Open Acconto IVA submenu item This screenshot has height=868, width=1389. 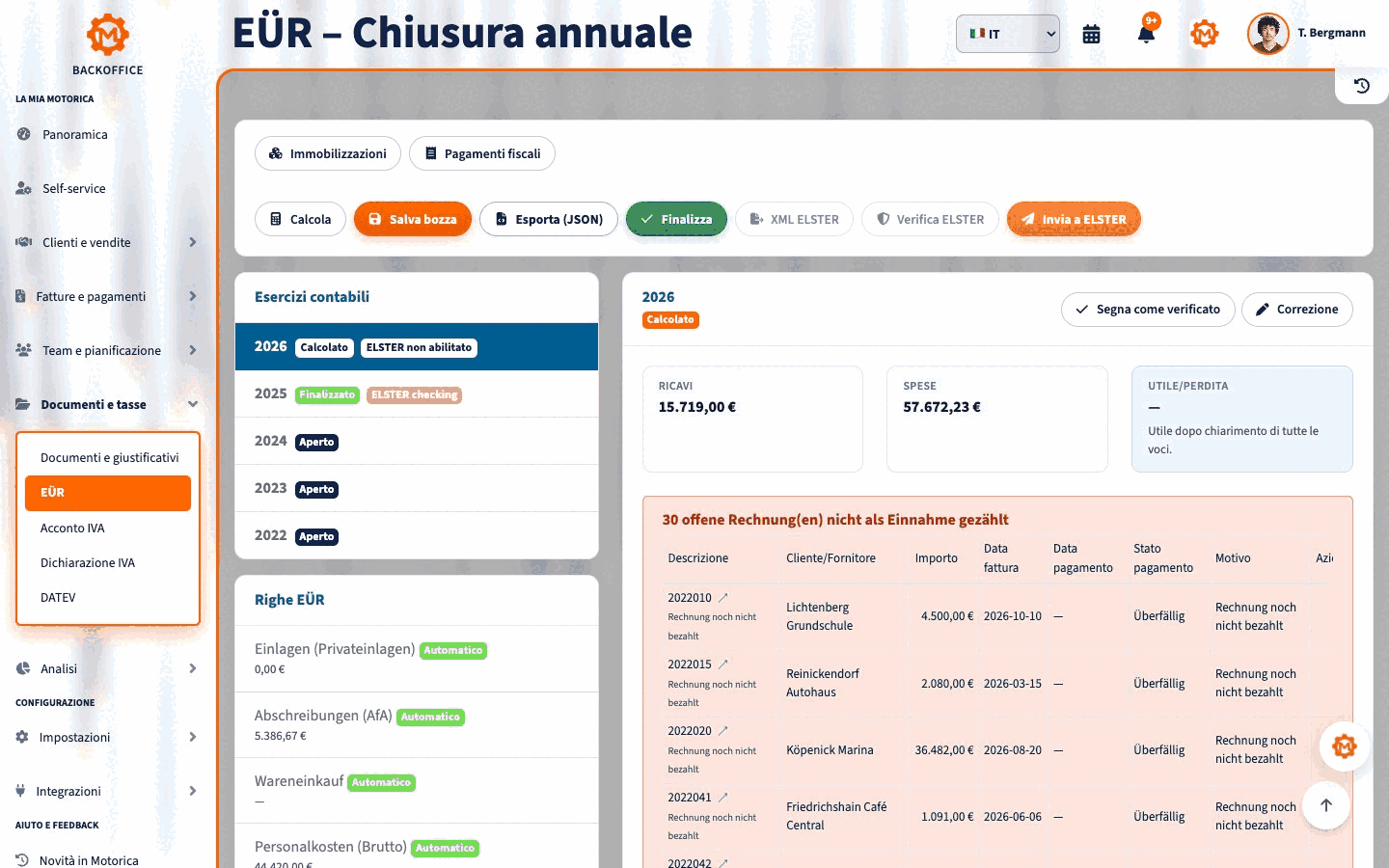tap(108, 528)
